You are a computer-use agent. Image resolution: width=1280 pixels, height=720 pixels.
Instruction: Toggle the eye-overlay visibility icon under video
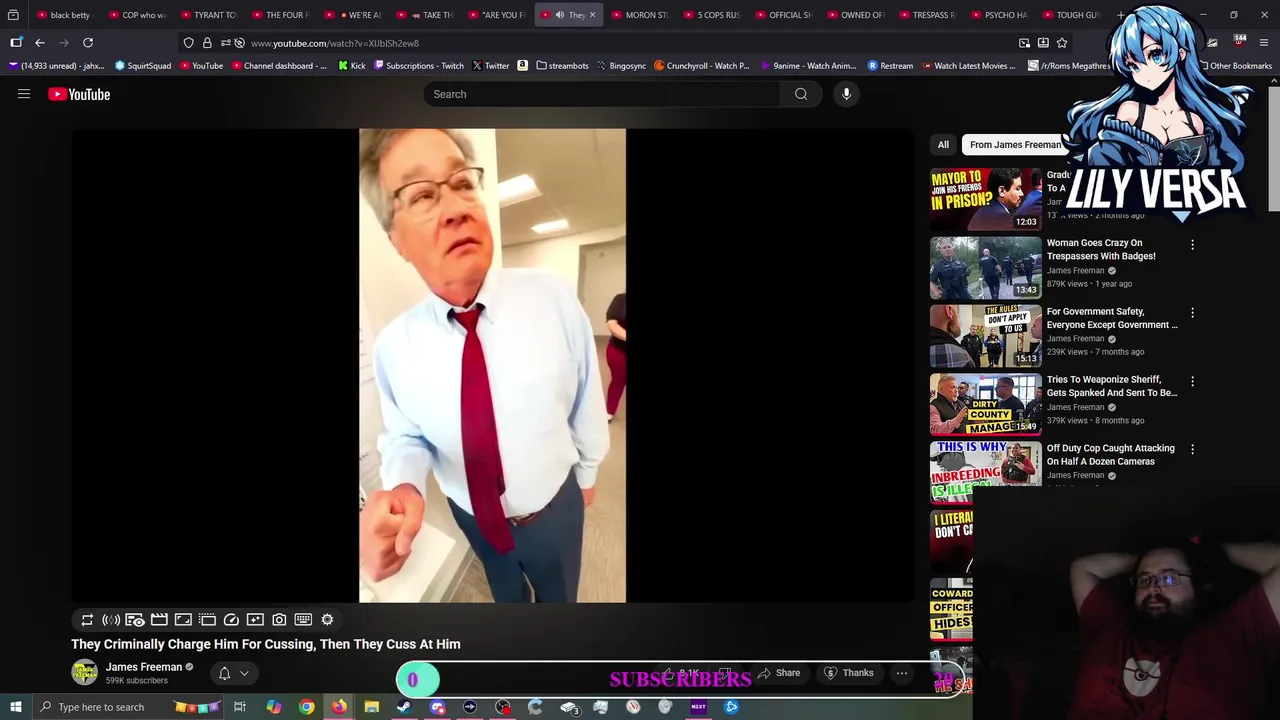(x=135, y=620)
